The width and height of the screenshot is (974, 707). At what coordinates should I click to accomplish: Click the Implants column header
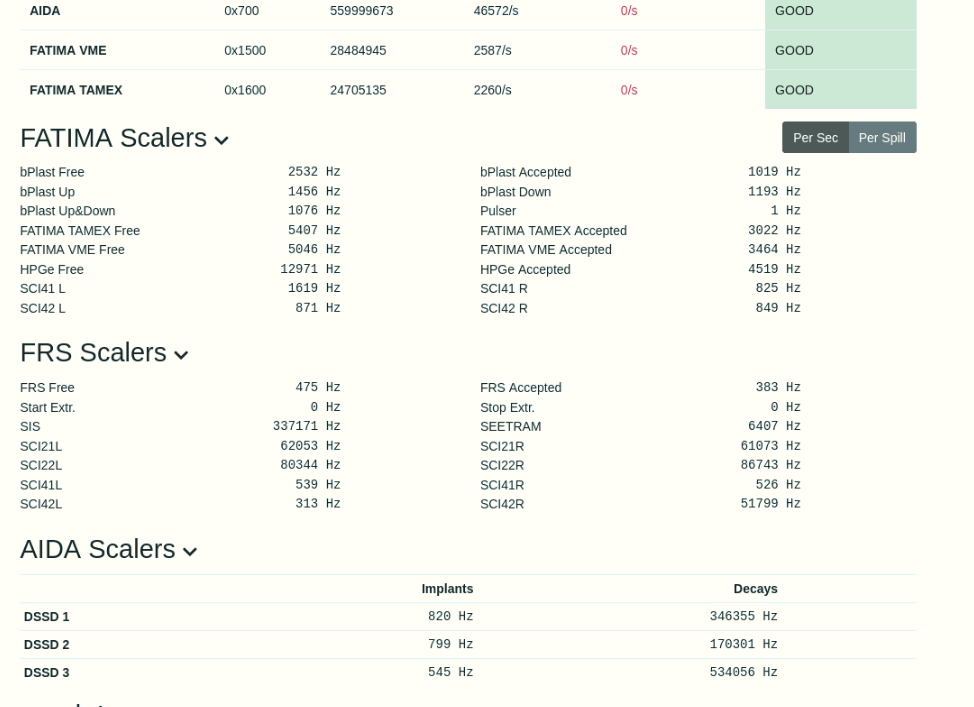tap(447, 589)
